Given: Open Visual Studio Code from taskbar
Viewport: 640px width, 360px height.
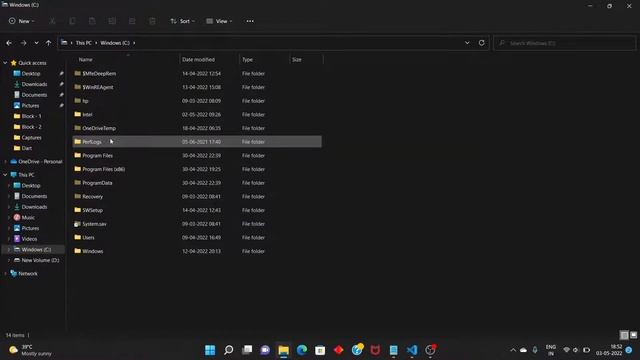Looking at the screenshot, I should coord(412,350).
